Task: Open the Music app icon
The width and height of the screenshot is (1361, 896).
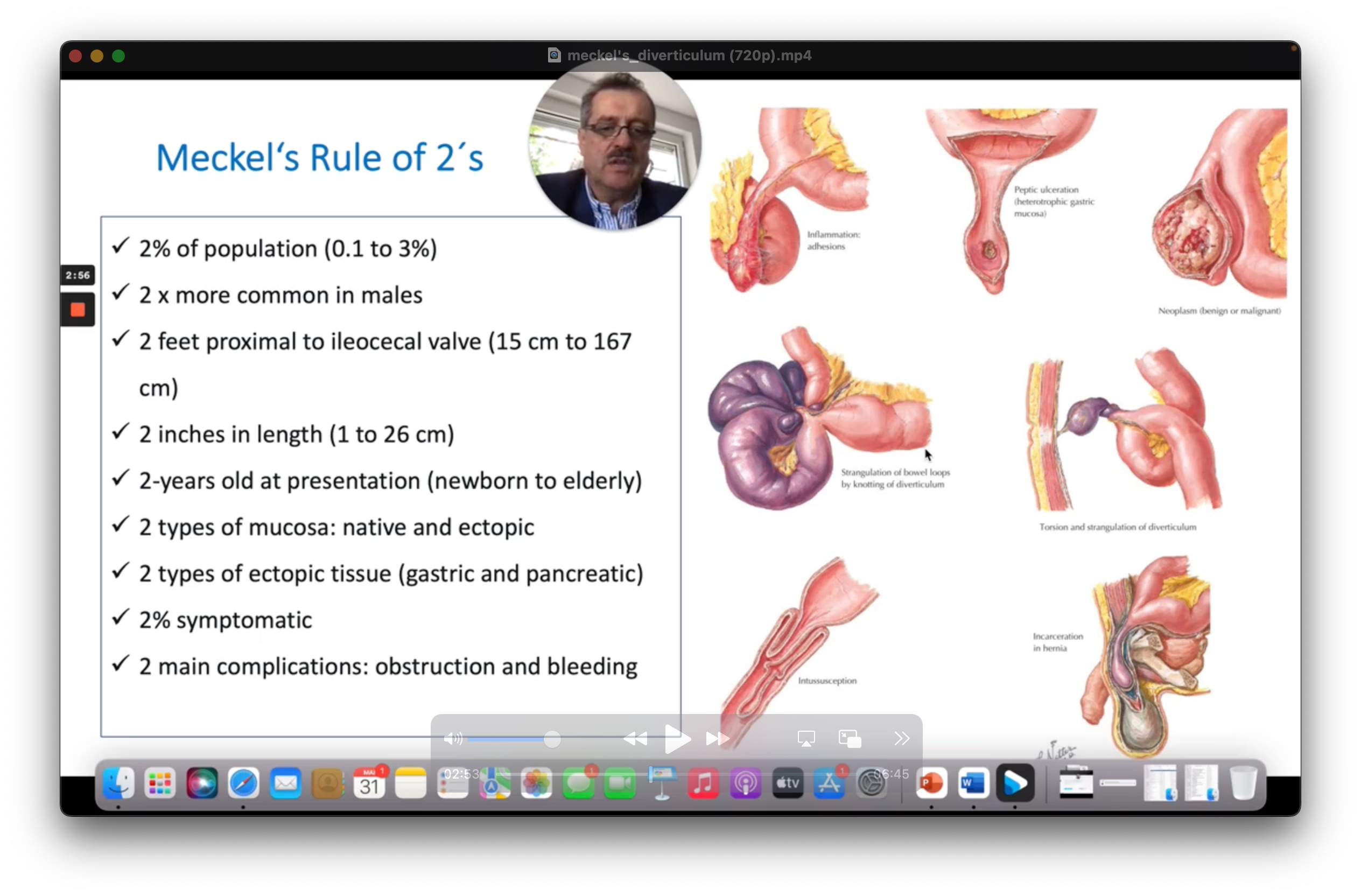Action: 703,783
